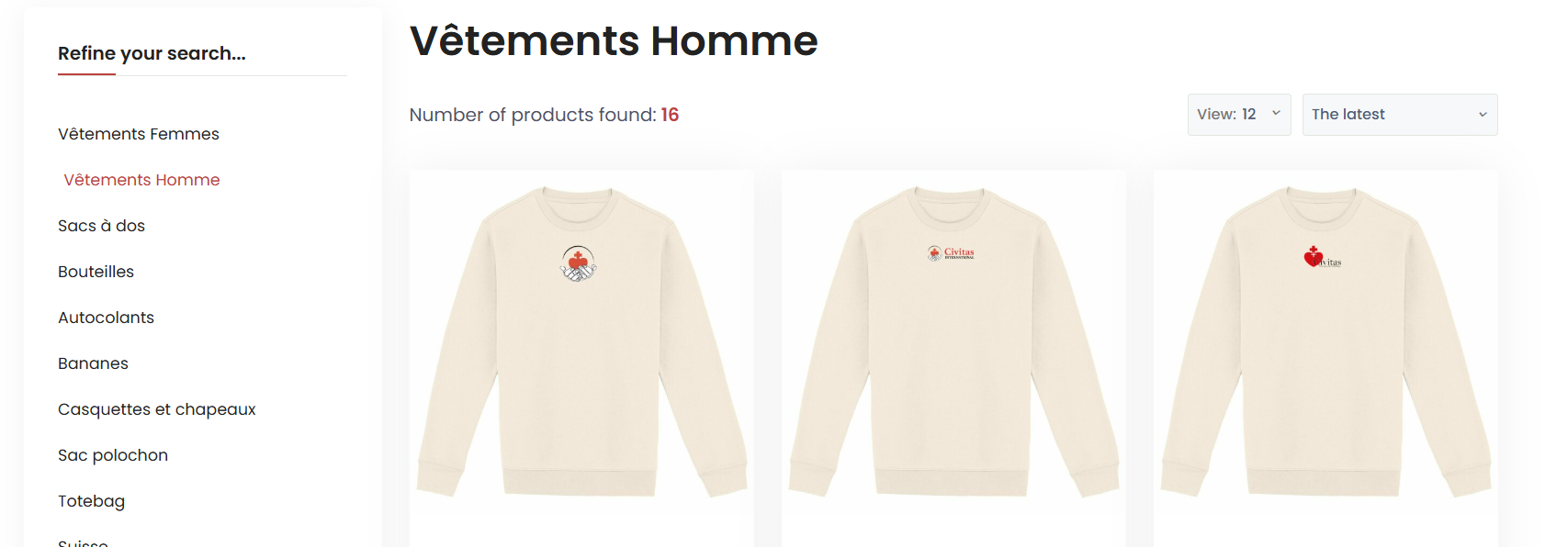This screenshot has width=1568, height=547.
Task: Go to Bouteilles category
Action: (96, 272)
